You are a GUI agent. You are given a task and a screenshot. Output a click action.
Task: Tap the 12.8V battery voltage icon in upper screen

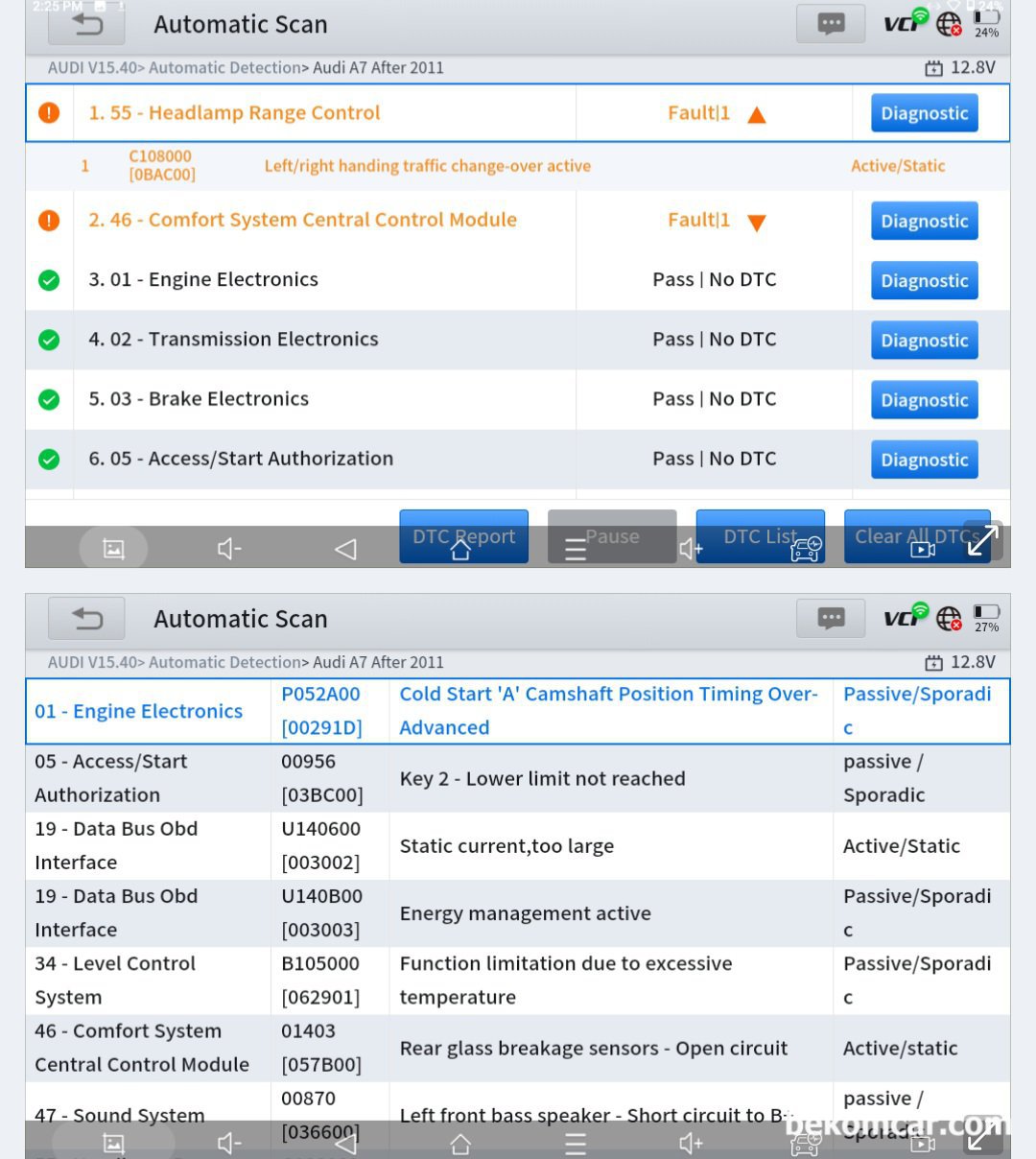[x=933, y=68]
